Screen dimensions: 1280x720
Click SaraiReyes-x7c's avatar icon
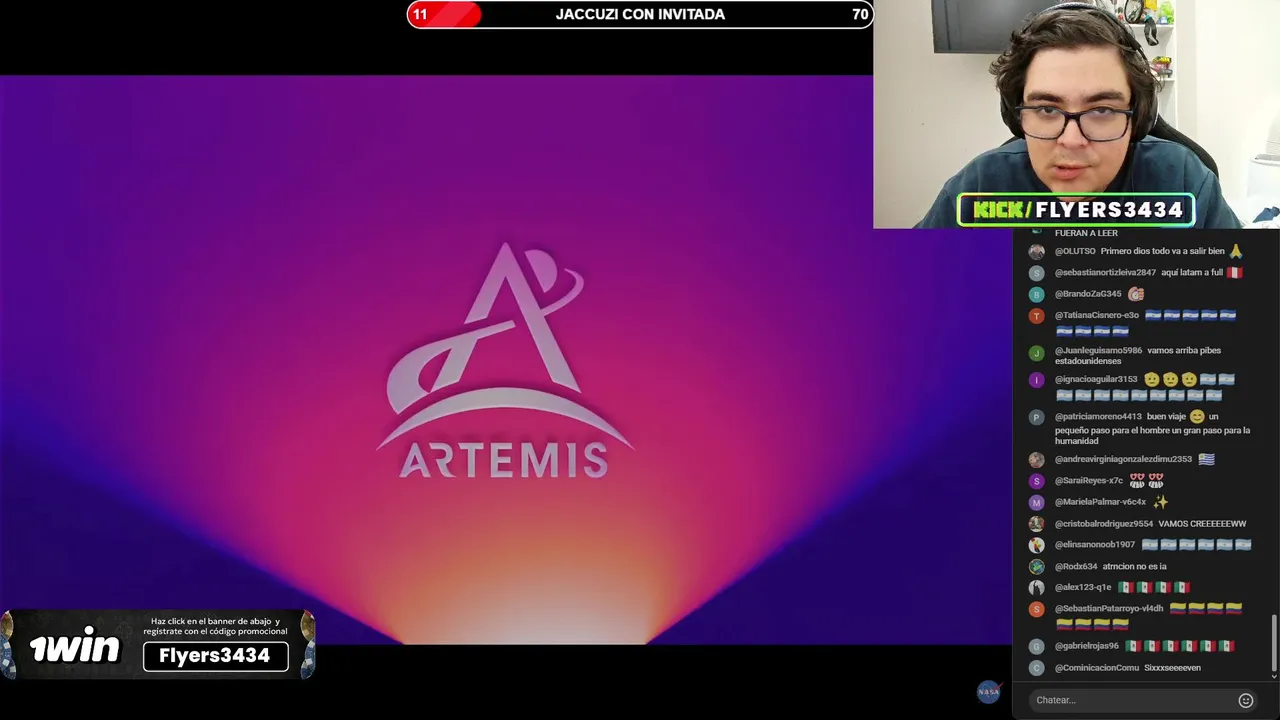point(1036,481)
